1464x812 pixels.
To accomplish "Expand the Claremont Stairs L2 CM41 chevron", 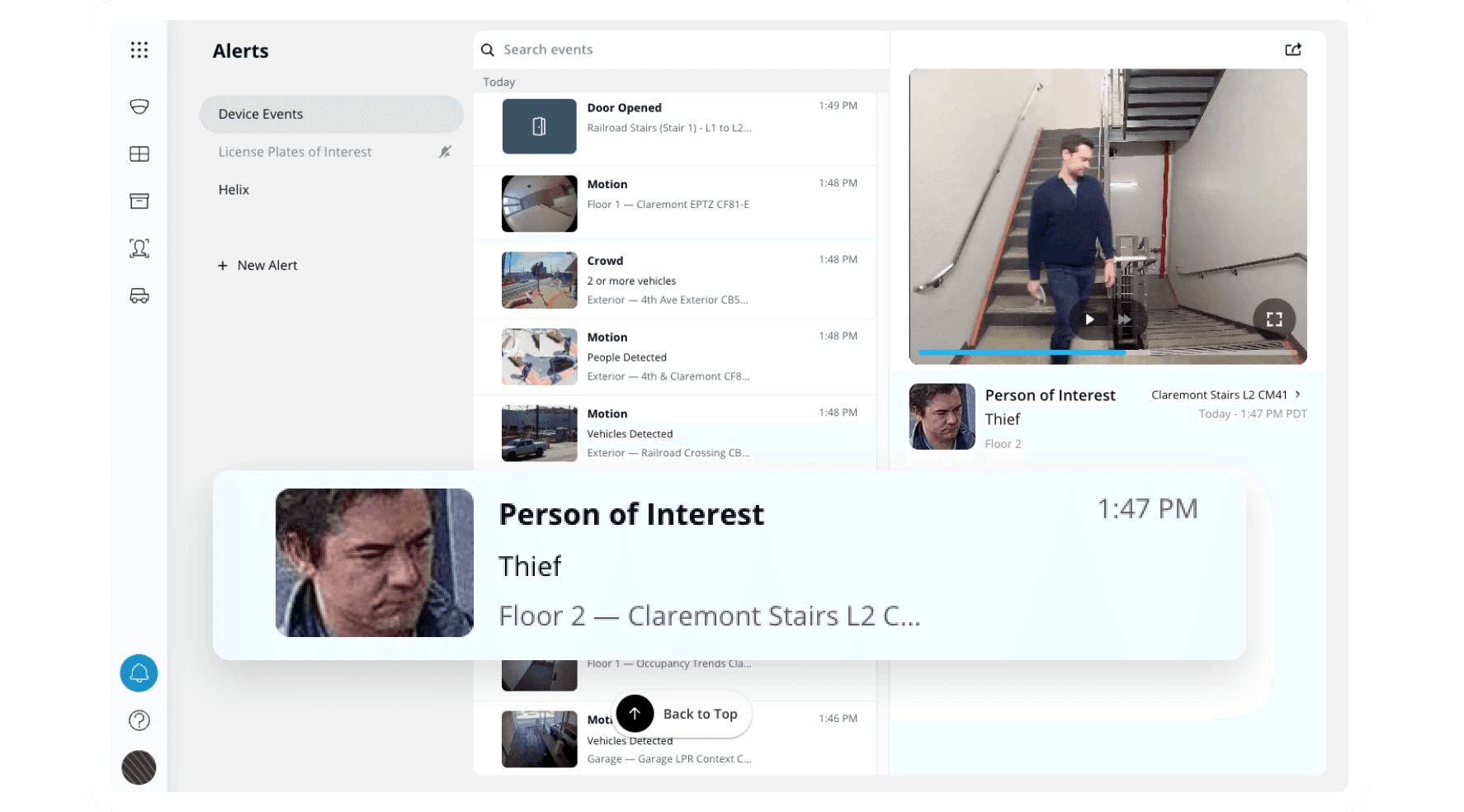I will point(1298,394).
